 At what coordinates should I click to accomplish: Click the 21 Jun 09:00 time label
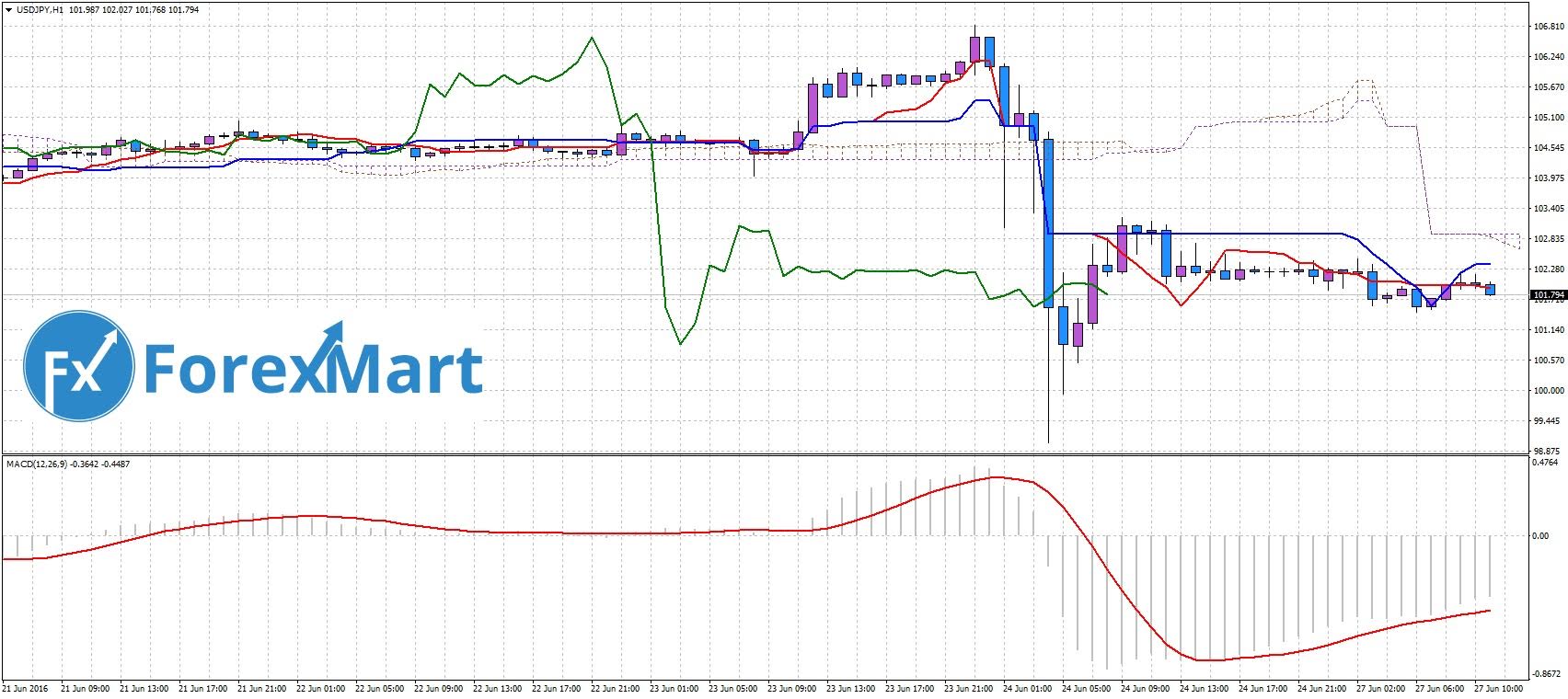click(86, 688)
